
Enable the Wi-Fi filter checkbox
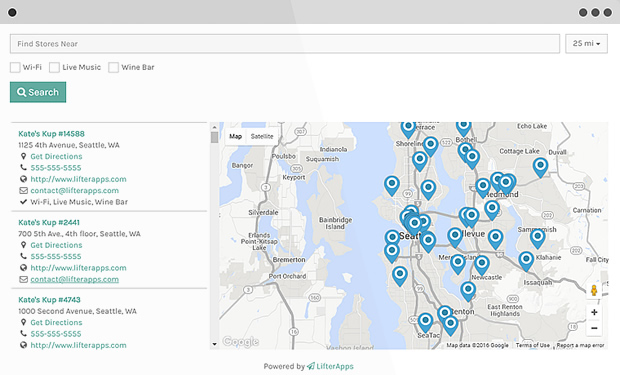click(15, 67)
